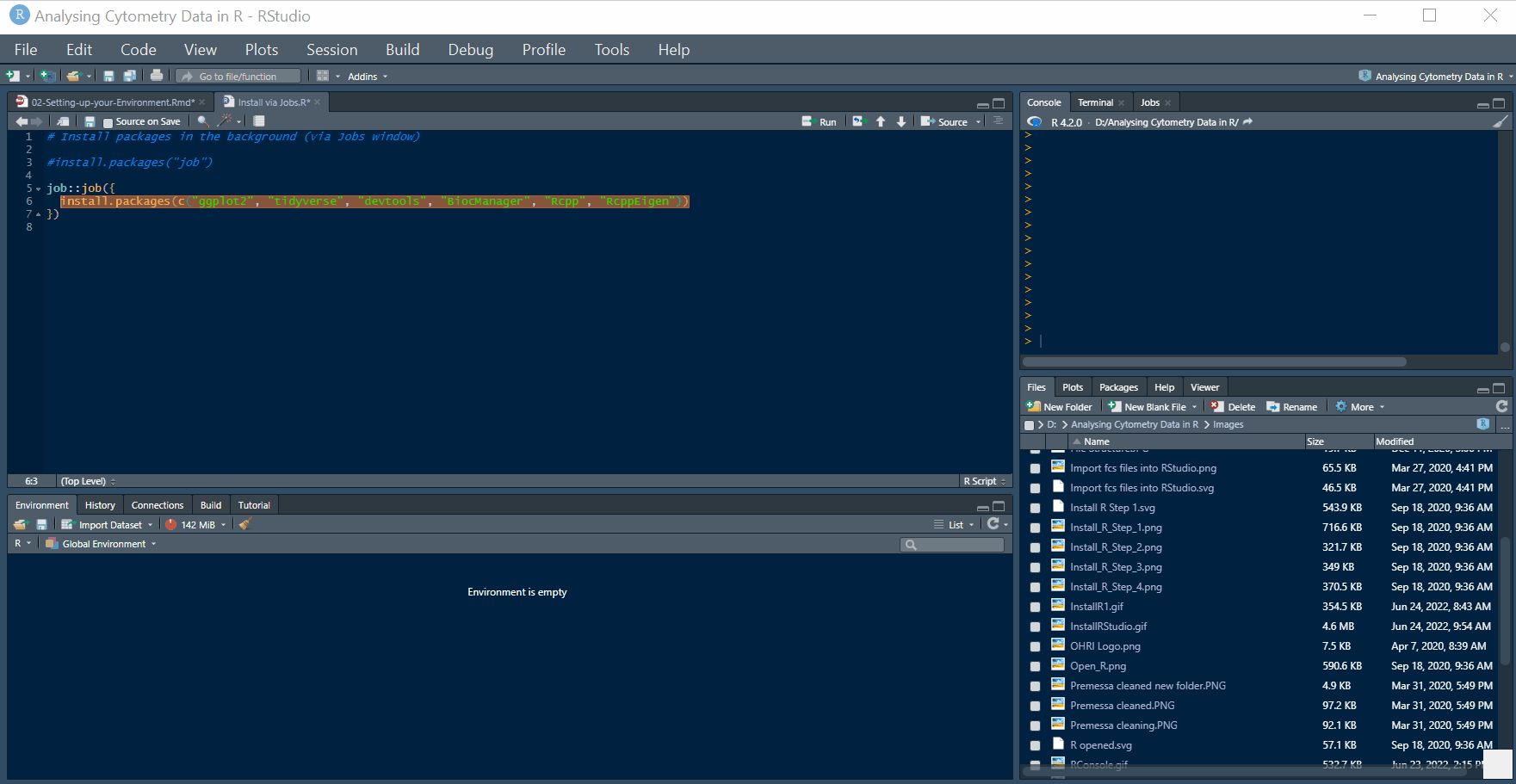Select checkbox for OHRI Logo.png
1516x784 pixels.
1035,646
